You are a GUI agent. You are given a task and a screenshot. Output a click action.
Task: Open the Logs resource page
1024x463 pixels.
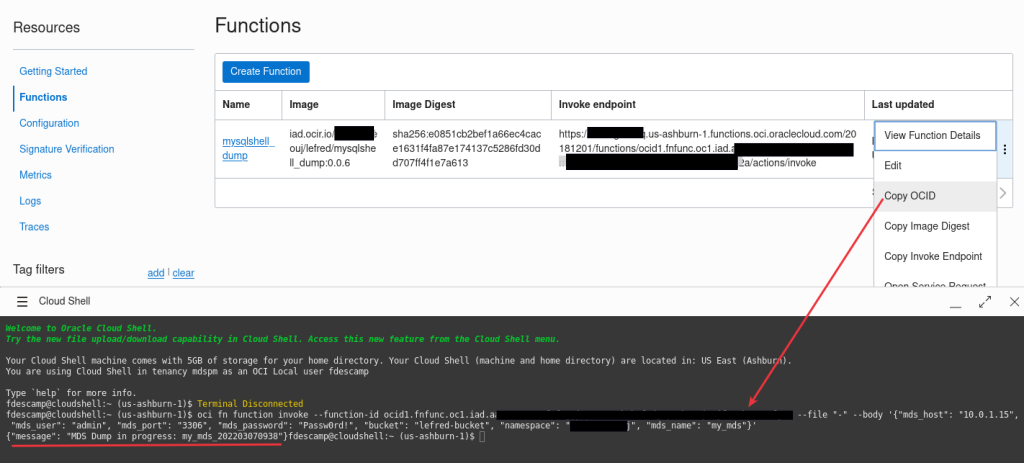tap(30, 201)
